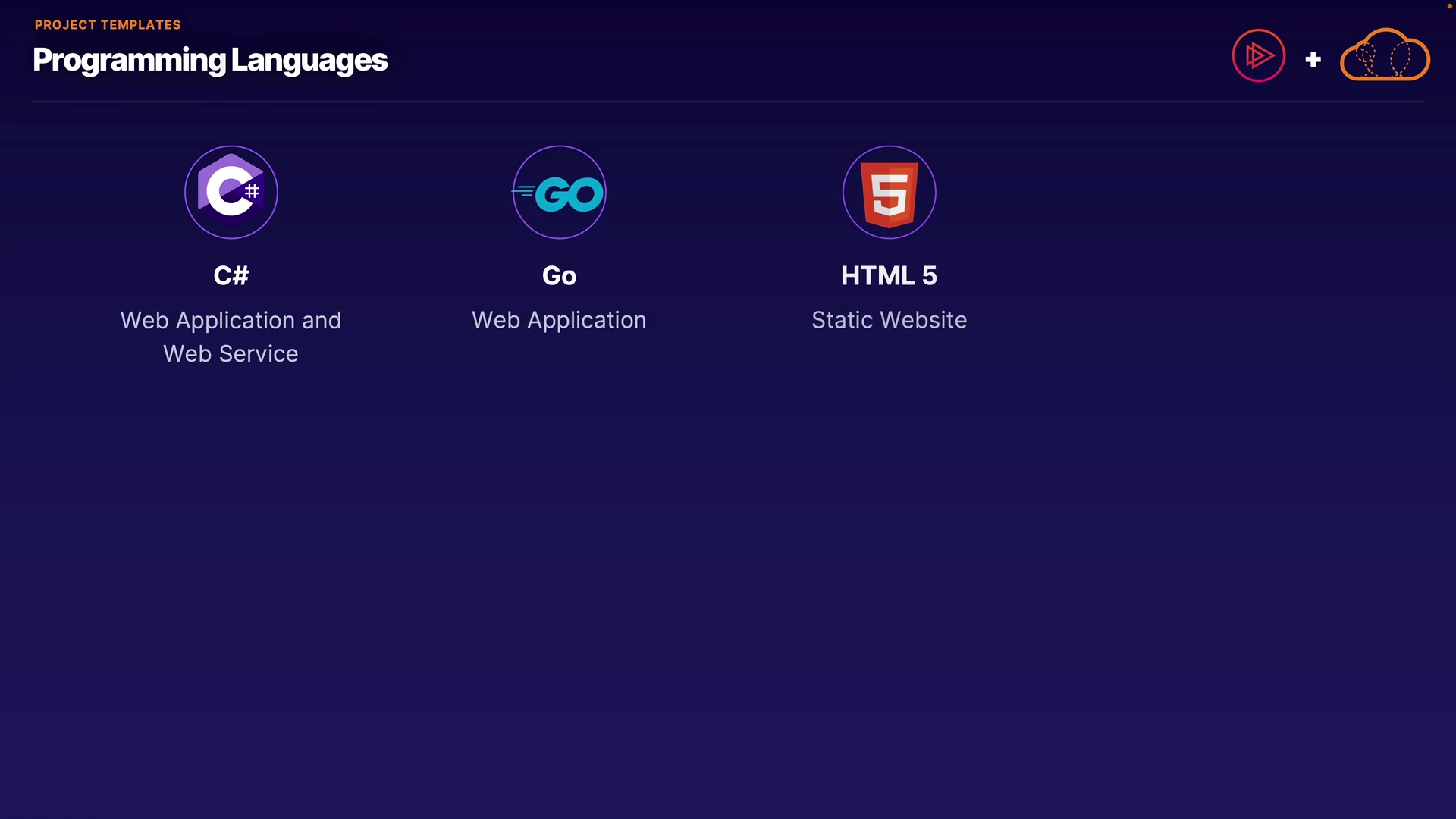This screenshot has height=819, width=1456.
Task: Click the 'Static Website' description text
Action: [889, 320]
